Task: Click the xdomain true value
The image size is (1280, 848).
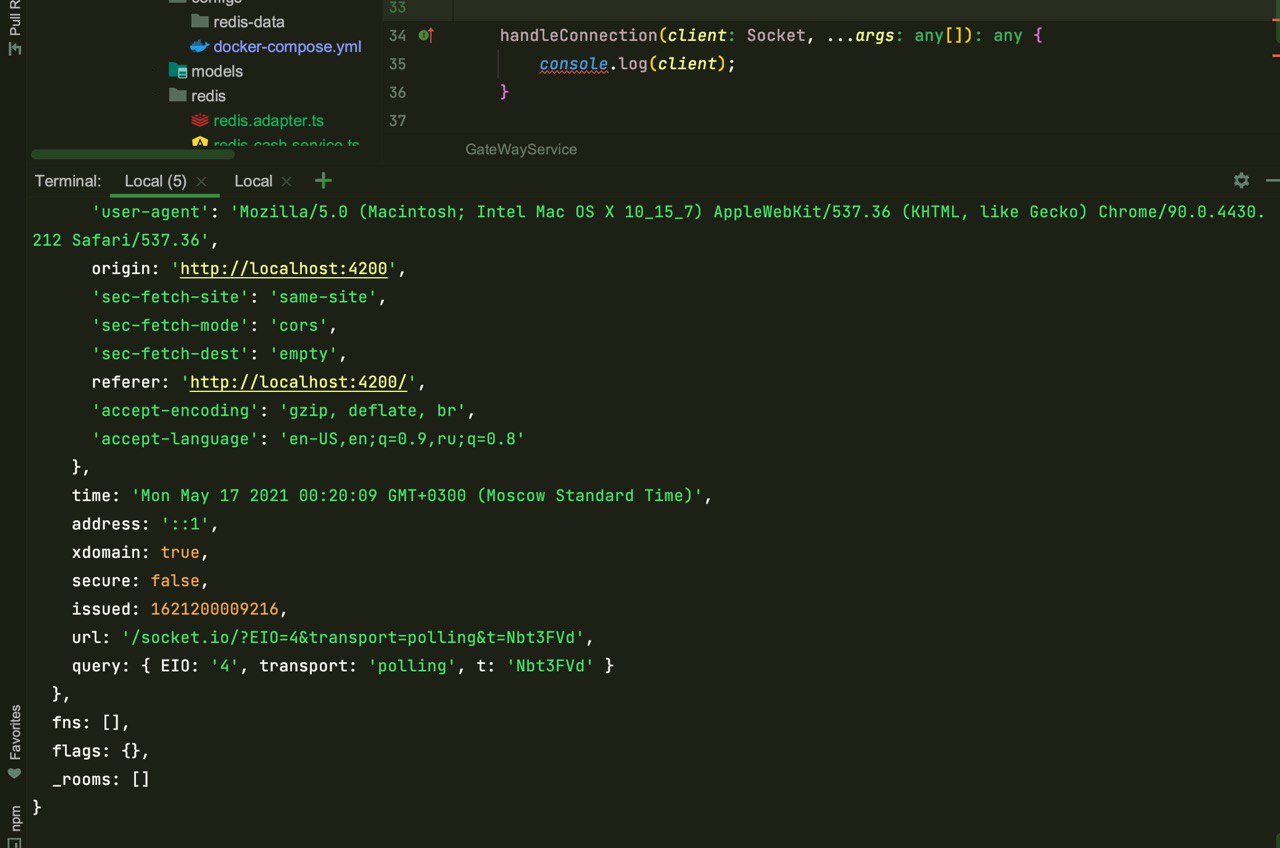Action: 180,552
